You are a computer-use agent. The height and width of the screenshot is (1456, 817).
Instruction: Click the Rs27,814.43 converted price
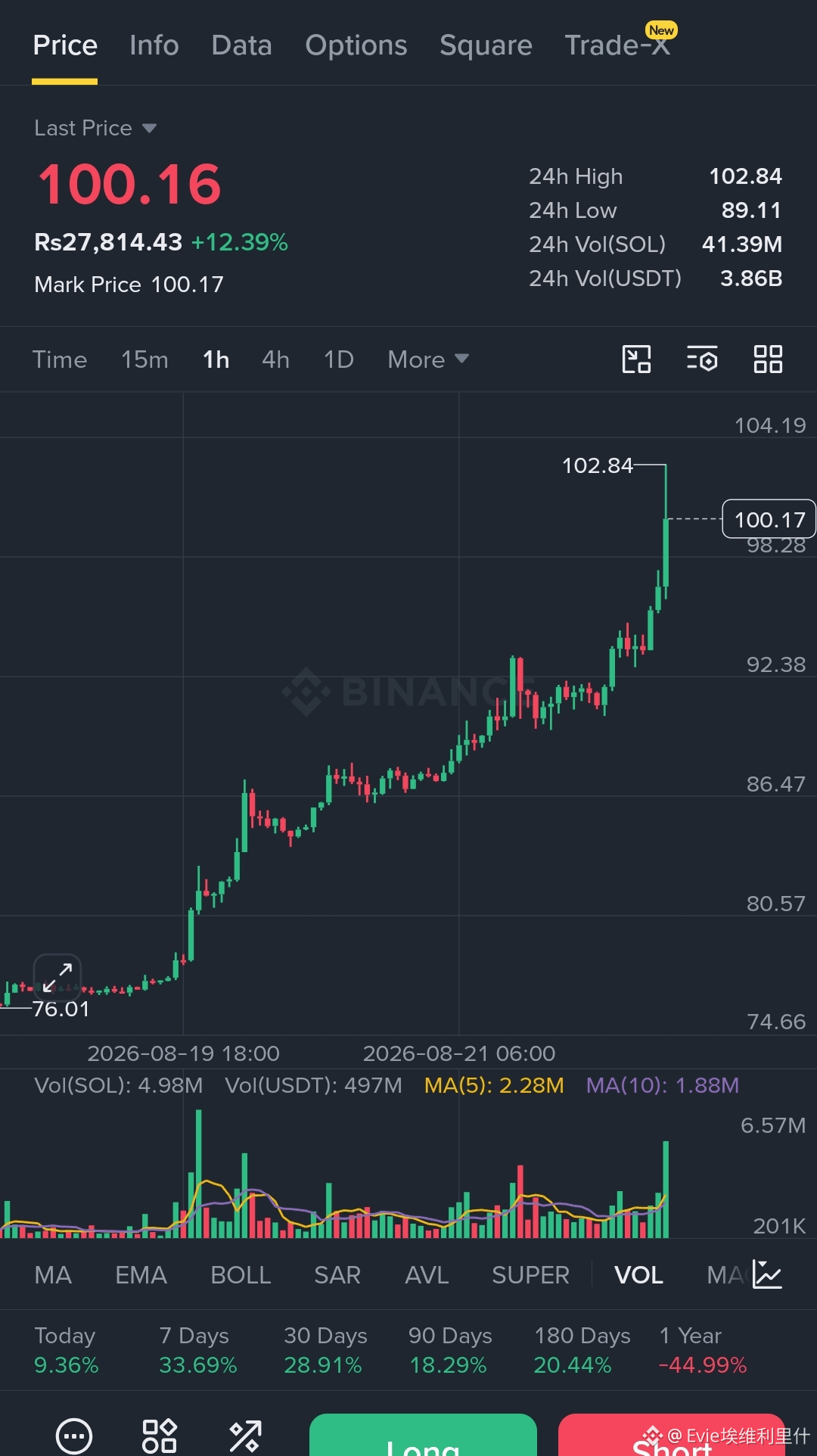(x=108, y=242)
